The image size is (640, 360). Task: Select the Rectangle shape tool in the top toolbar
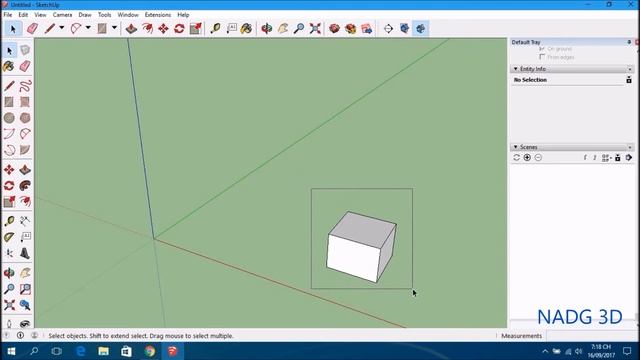[x=102, y=29]
